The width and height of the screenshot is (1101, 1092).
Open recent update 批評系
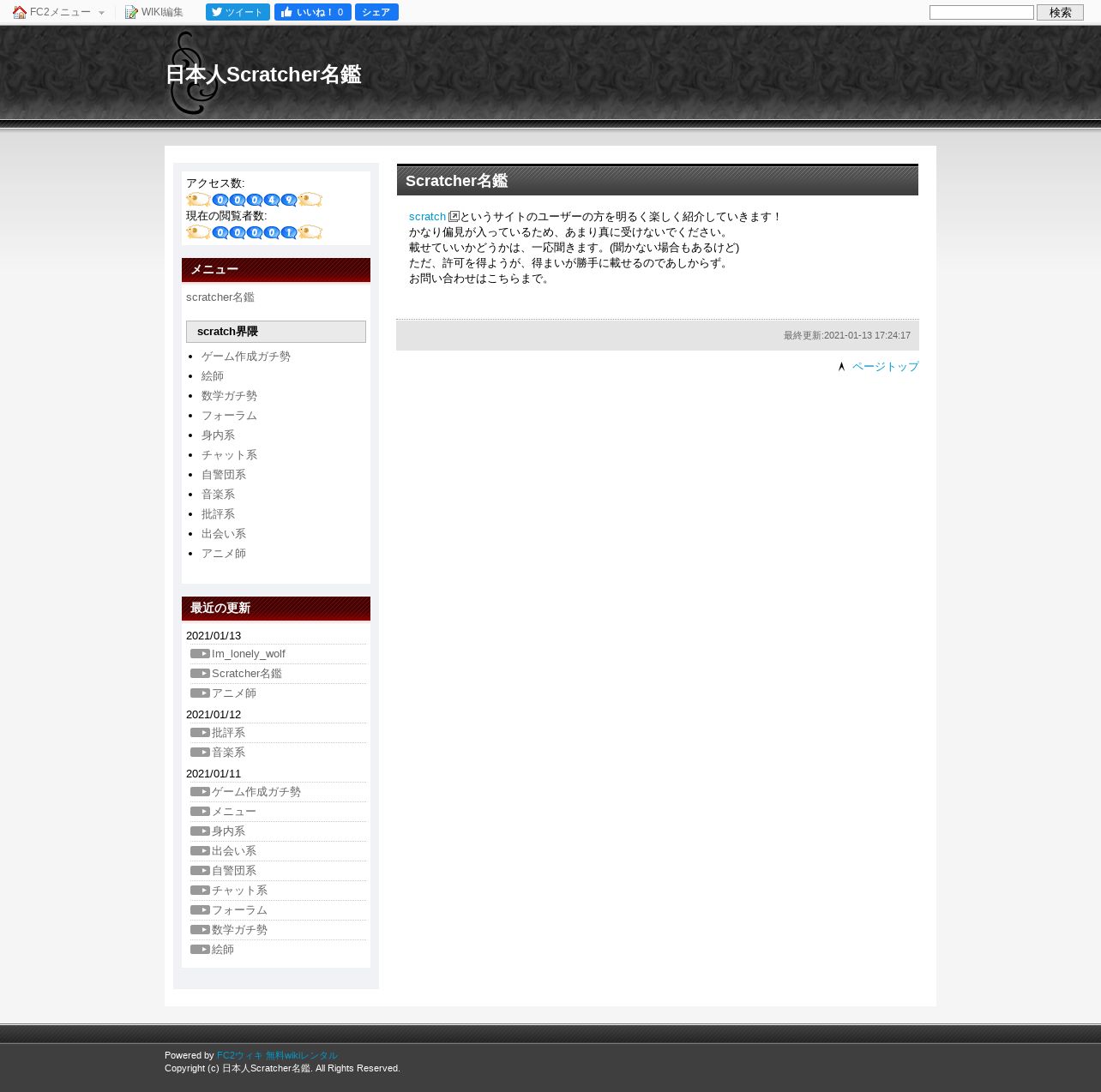click(228, 733)
